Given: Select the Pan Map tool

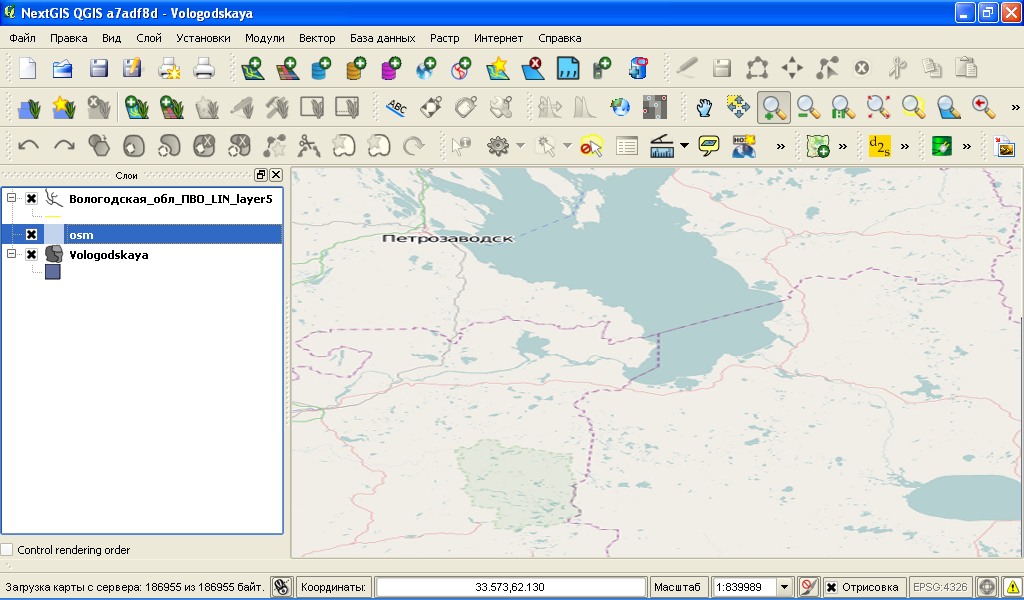Looking at the screenshot, I should click(702, 106).
